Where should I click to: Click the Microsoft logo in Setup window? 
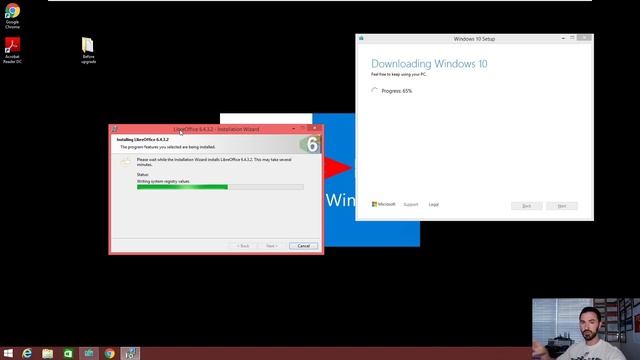pos(384,204)
